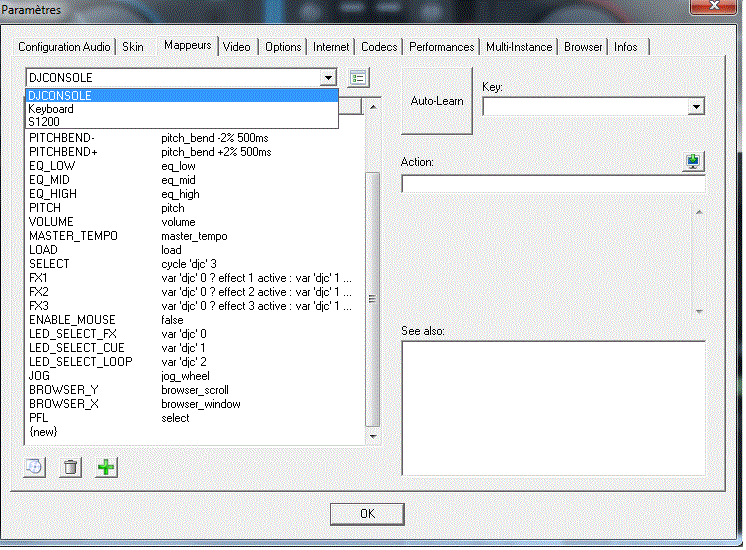Open the Skin tab
This screenshot has height=550, width=746.
tap(133, 47)
